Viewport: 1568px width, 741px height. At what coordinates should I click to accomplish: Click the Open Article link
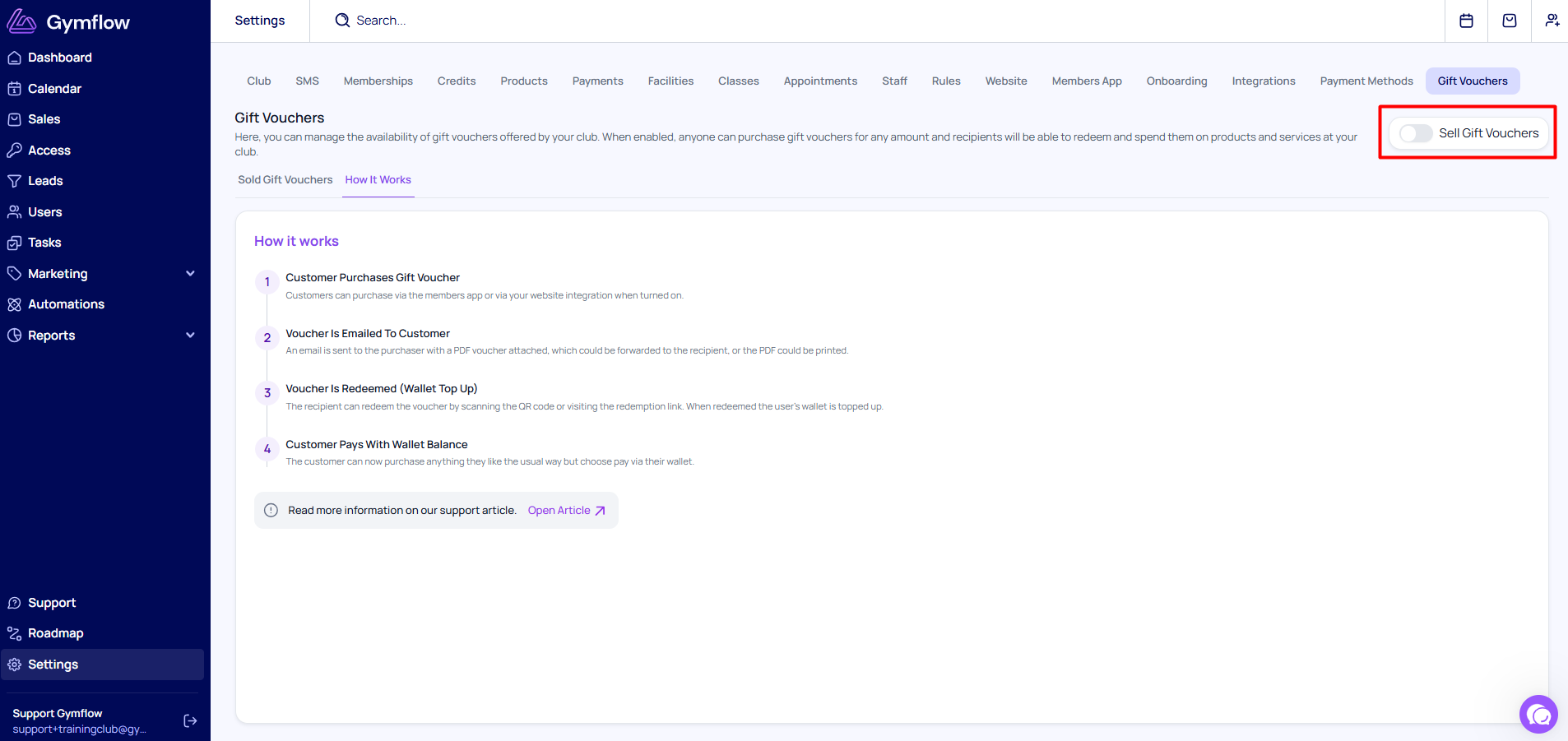tap(566, 511)
